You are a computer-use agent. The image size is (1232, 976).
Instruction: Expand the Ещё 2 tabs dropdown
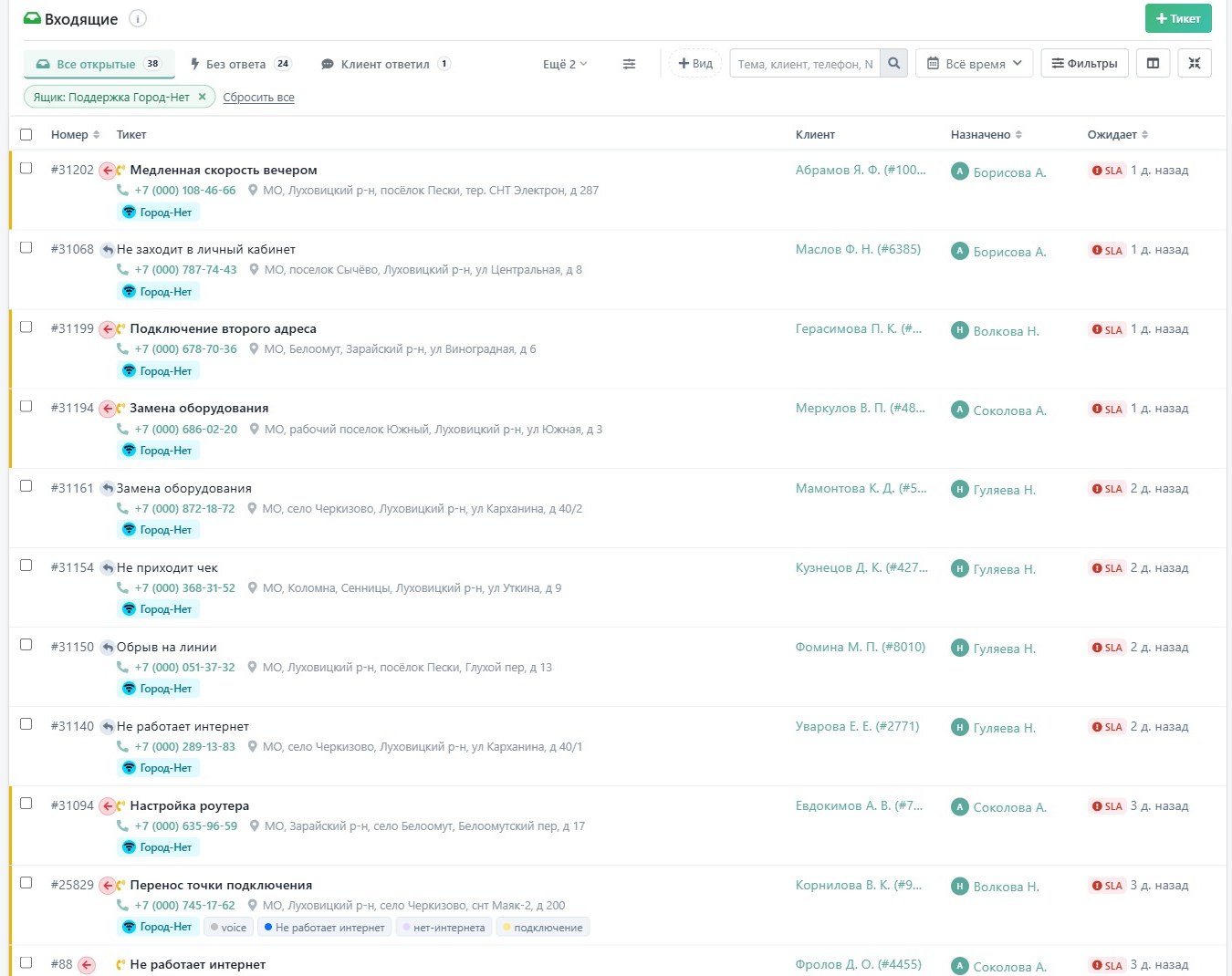[x=565, y=64]
